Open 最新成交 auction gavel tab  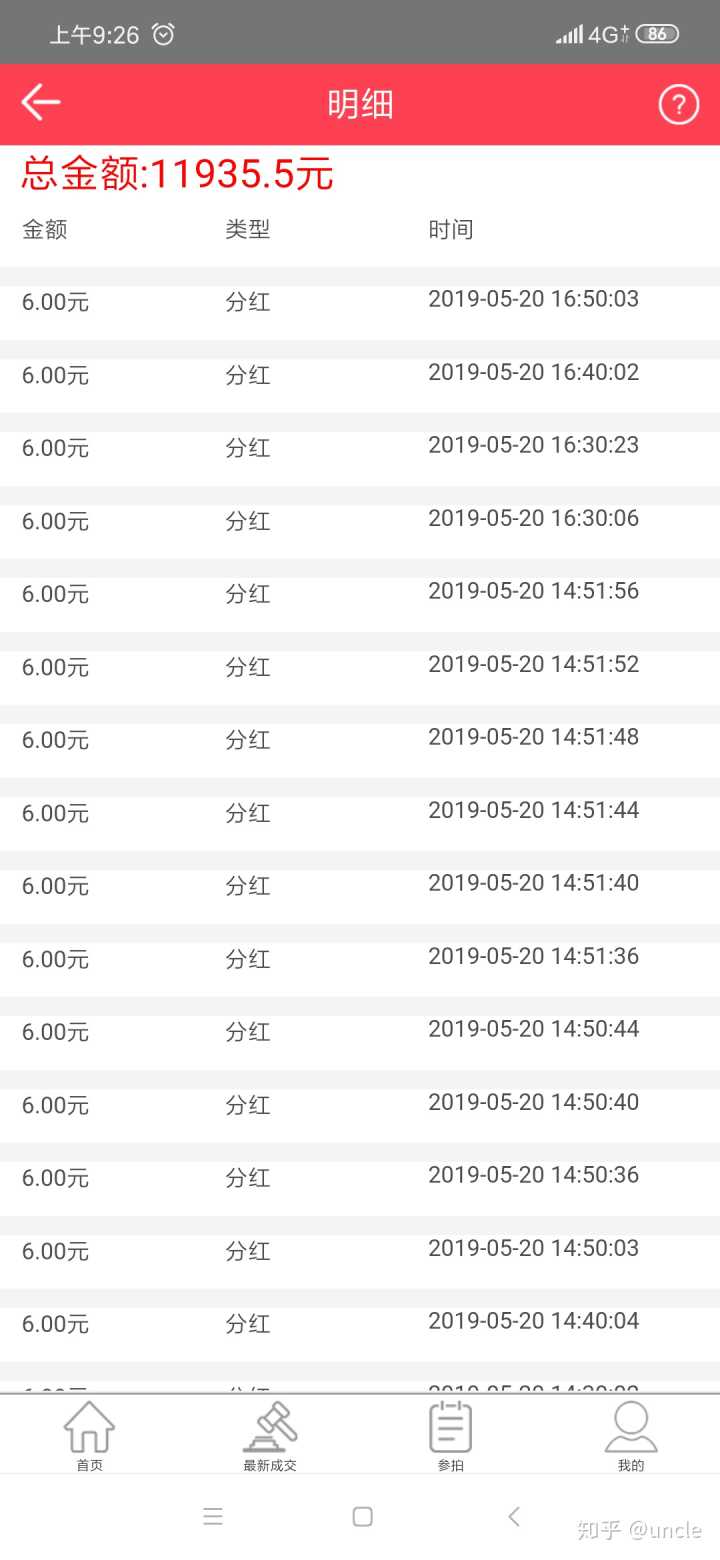coord(270,1436)
